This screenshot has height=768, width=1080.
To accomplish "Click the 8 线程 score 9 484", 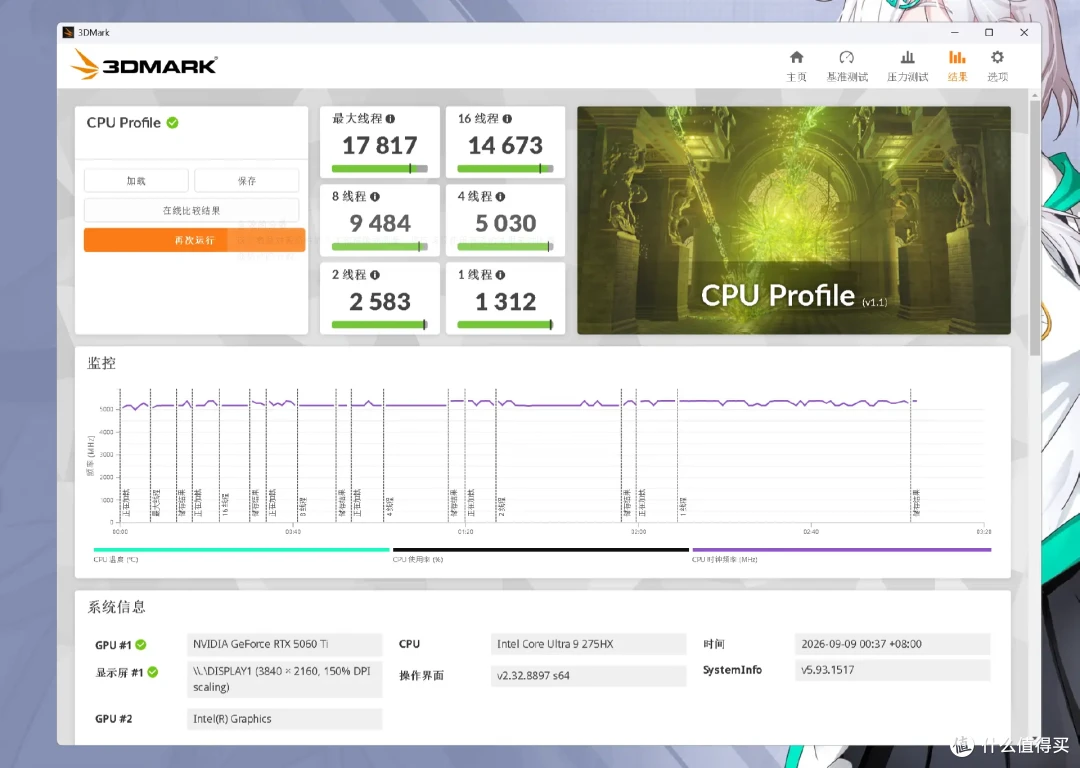I will [380, 223].
